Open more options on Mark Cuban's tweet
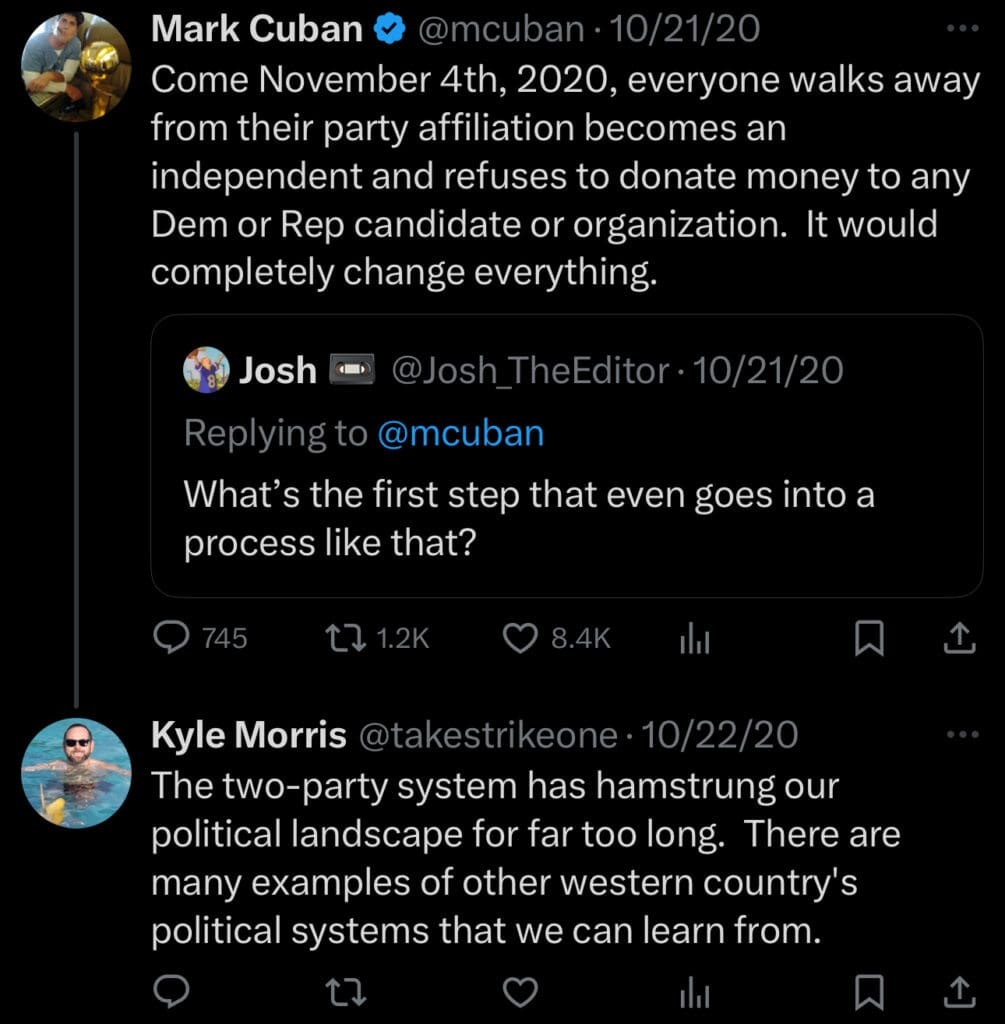 click(962, 29)
